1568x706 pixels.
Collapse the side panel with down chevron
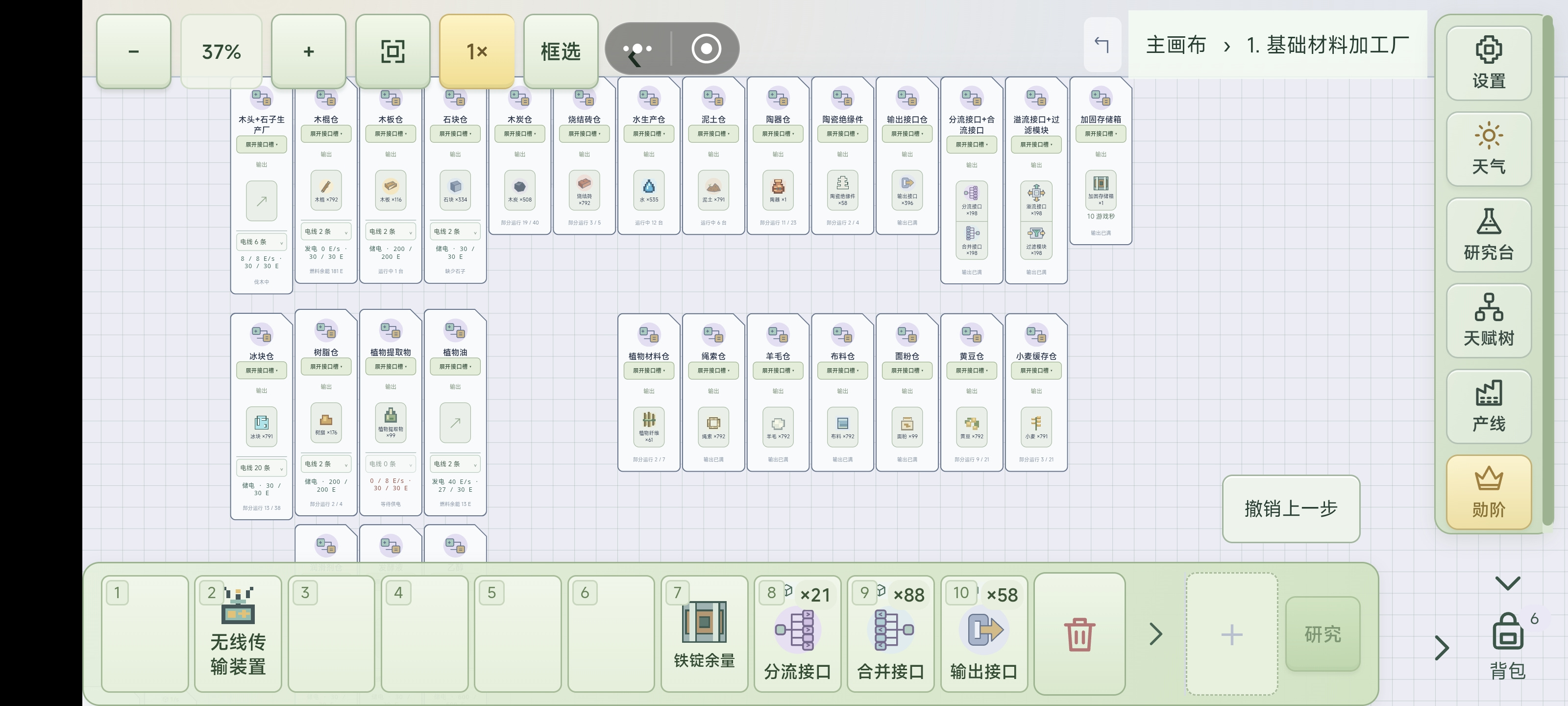click(1508, 583)
